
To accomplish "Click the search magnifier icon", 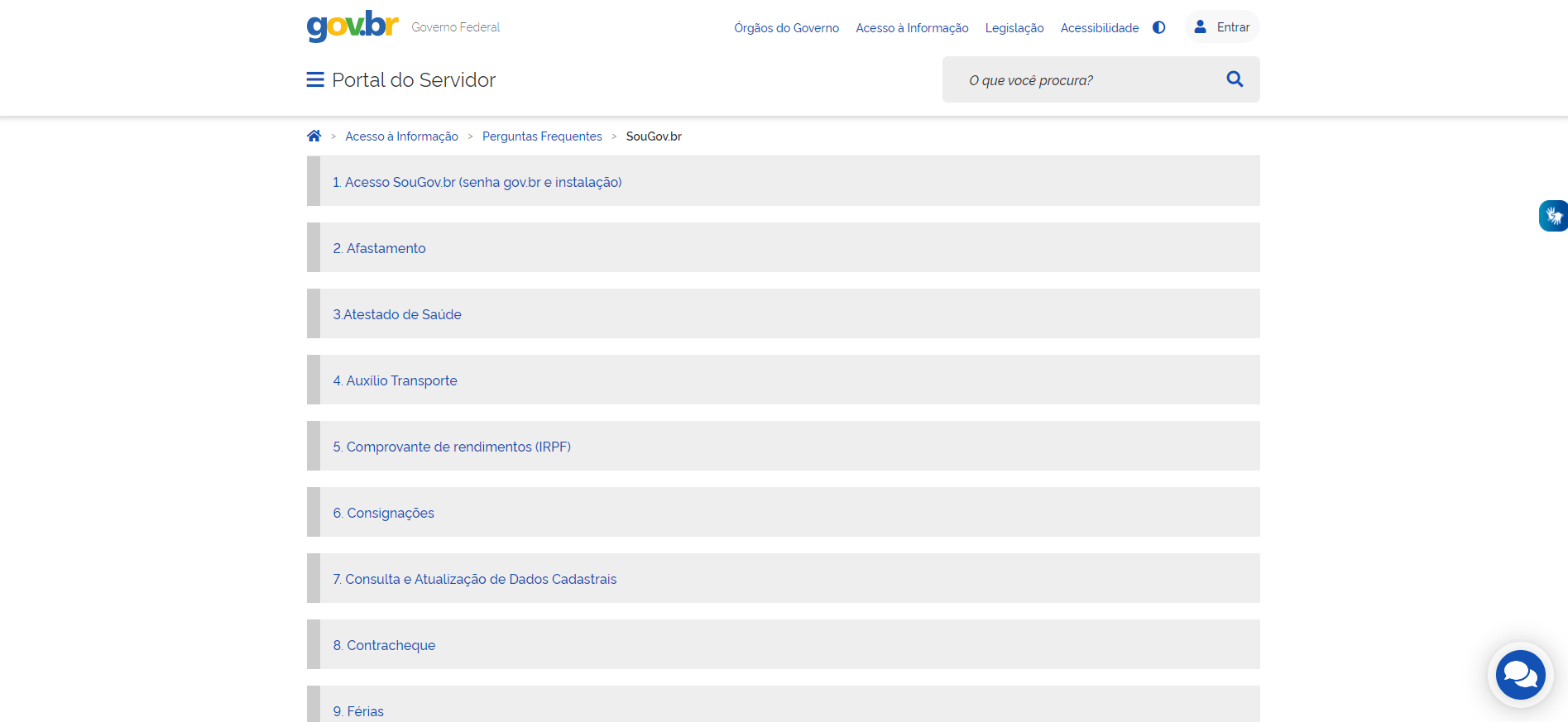I will pyautogui.click(x=1235, y=79).
